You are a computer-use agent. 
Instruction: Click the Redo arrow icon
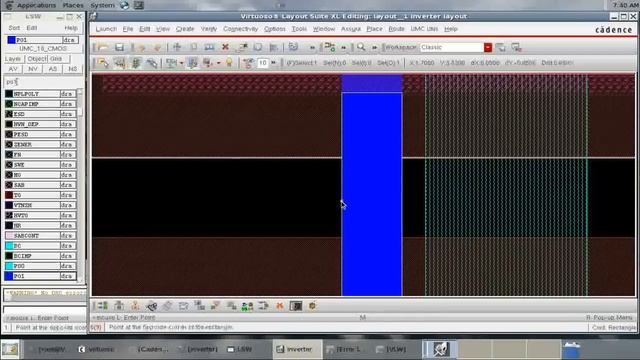(x=158, y=47)
